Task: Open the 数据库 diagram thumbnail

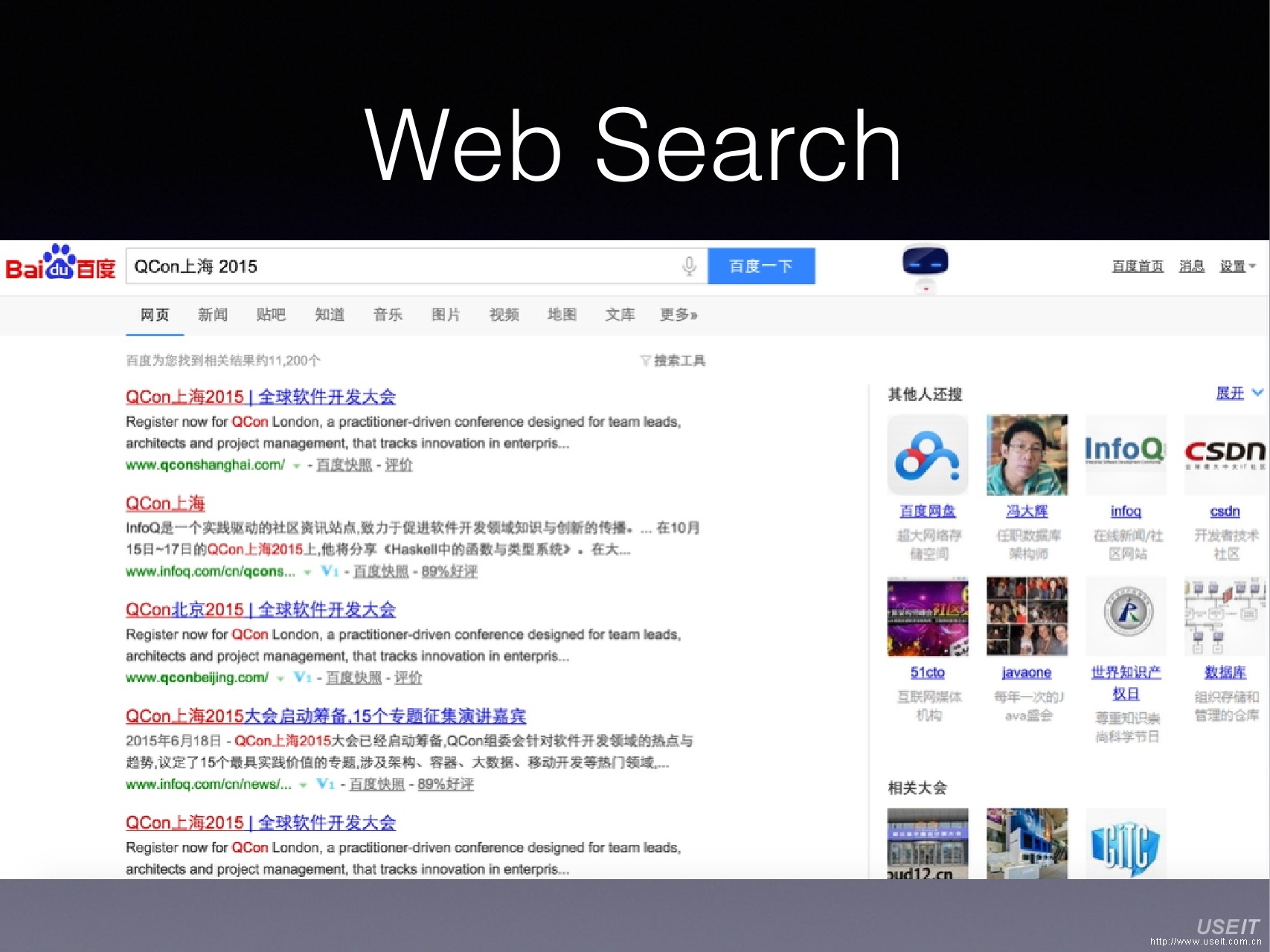Action: 1225,617
